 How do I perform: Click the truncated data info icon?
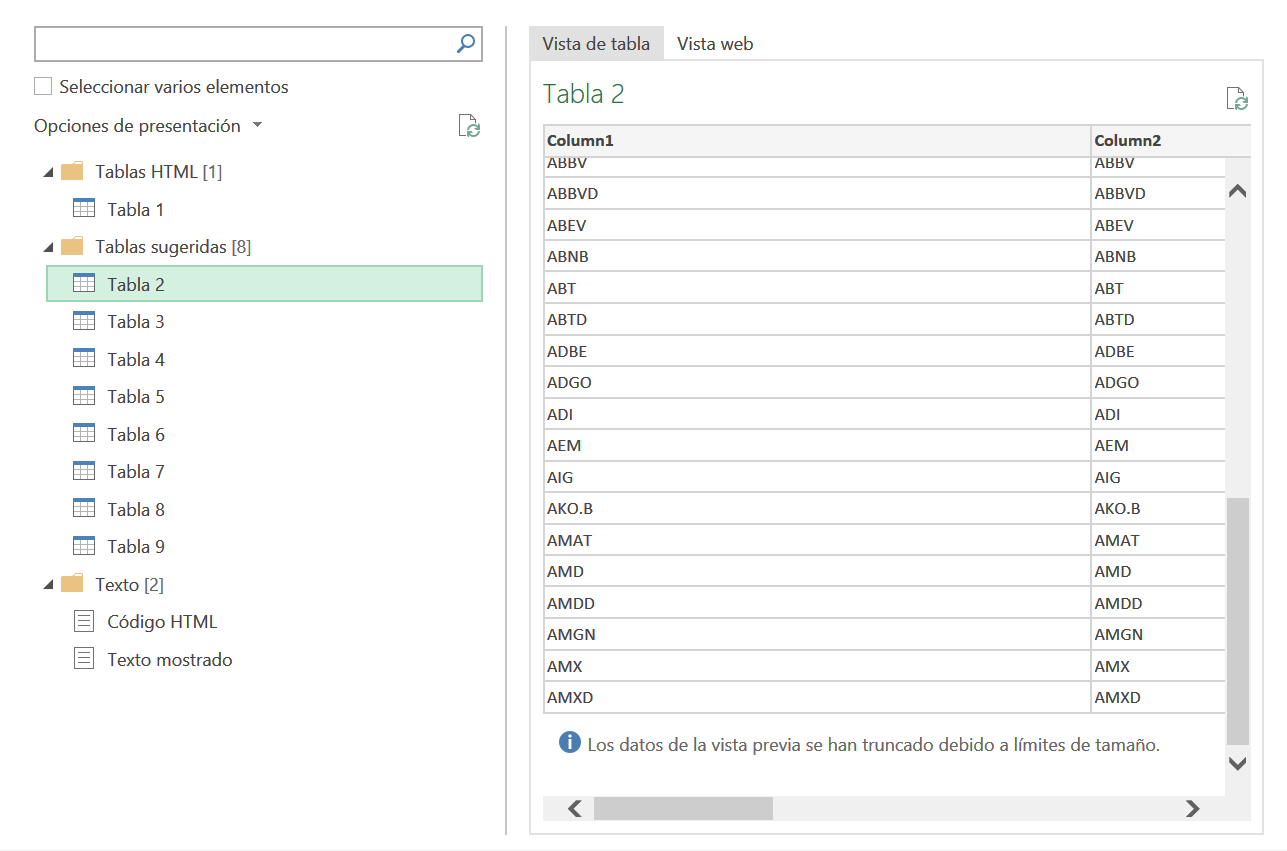(569, 743)
